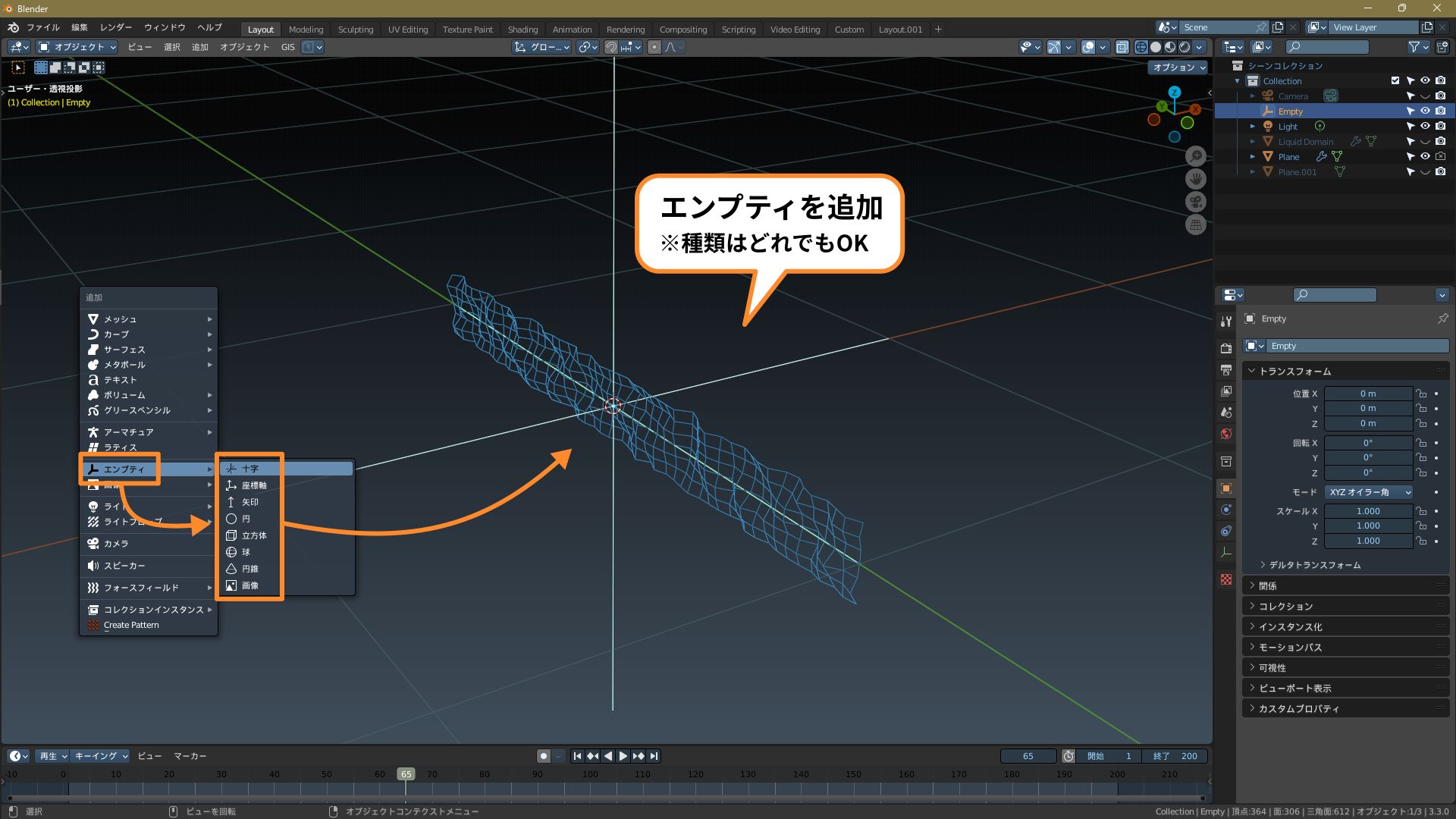Click the pan view hand gizmo icon

point(1196,180)
